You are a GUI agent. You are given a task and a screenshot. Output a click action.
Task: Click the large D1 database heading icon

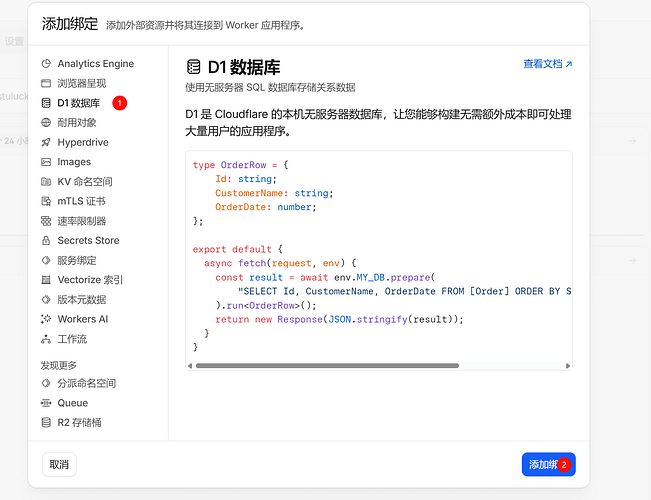click(193, 67)
